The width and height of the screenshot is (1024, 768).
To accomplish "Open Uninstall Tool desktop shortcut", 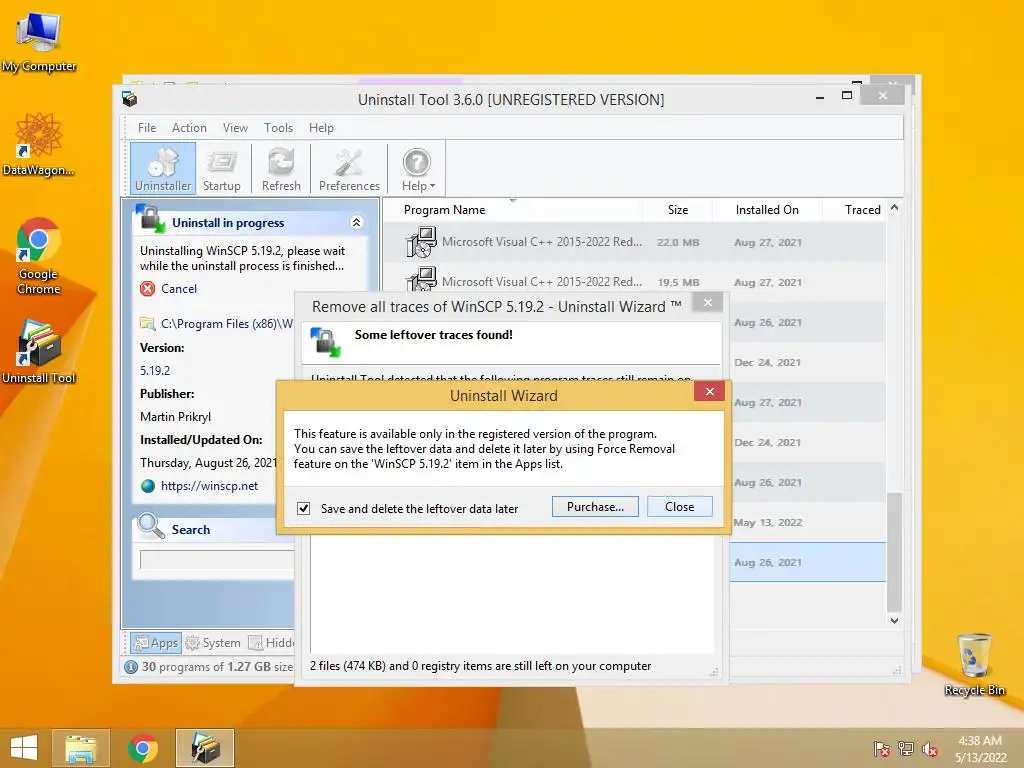I will tap(39, 351).
